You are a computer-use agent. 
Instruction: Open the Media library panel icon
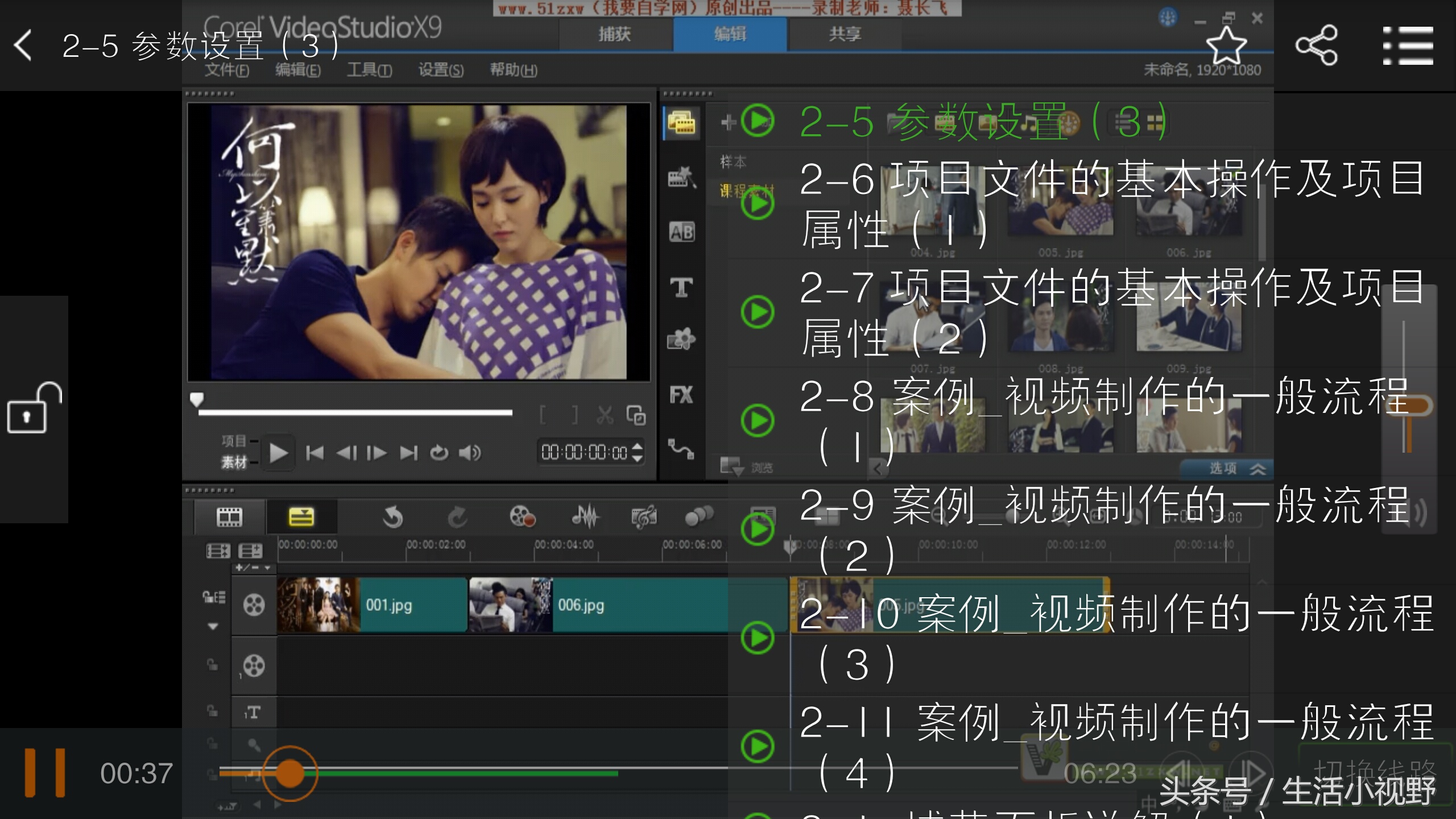click(681, 123)
